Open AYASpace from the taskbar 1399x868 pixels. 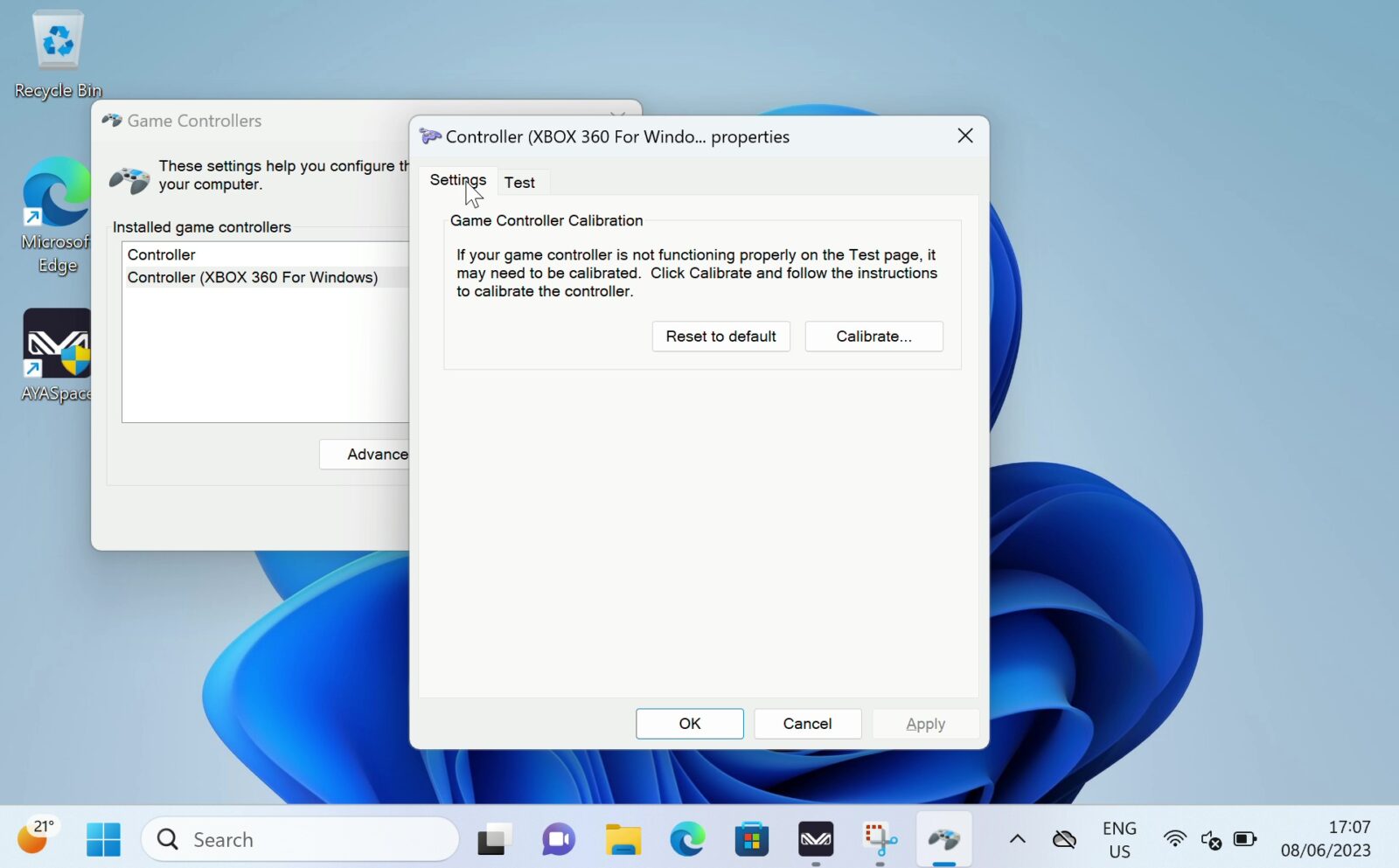(x=816, y=839)
